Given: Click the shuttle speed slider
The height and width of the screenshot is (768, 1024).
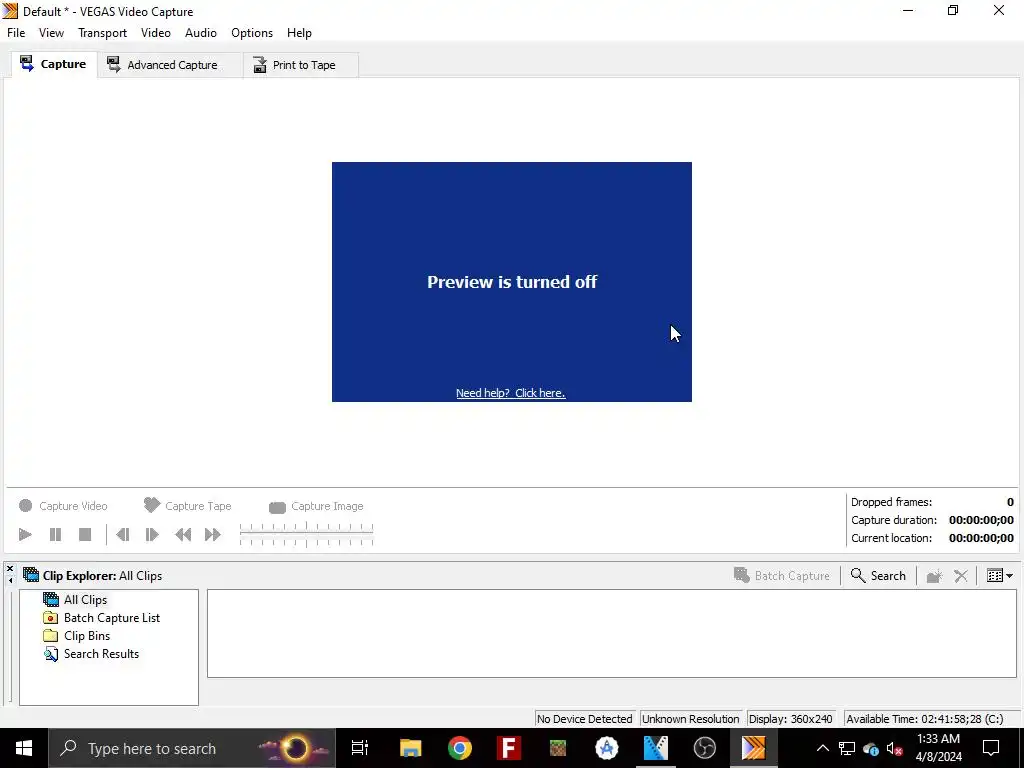Looking at the screenshot, I should pos(306,534).
